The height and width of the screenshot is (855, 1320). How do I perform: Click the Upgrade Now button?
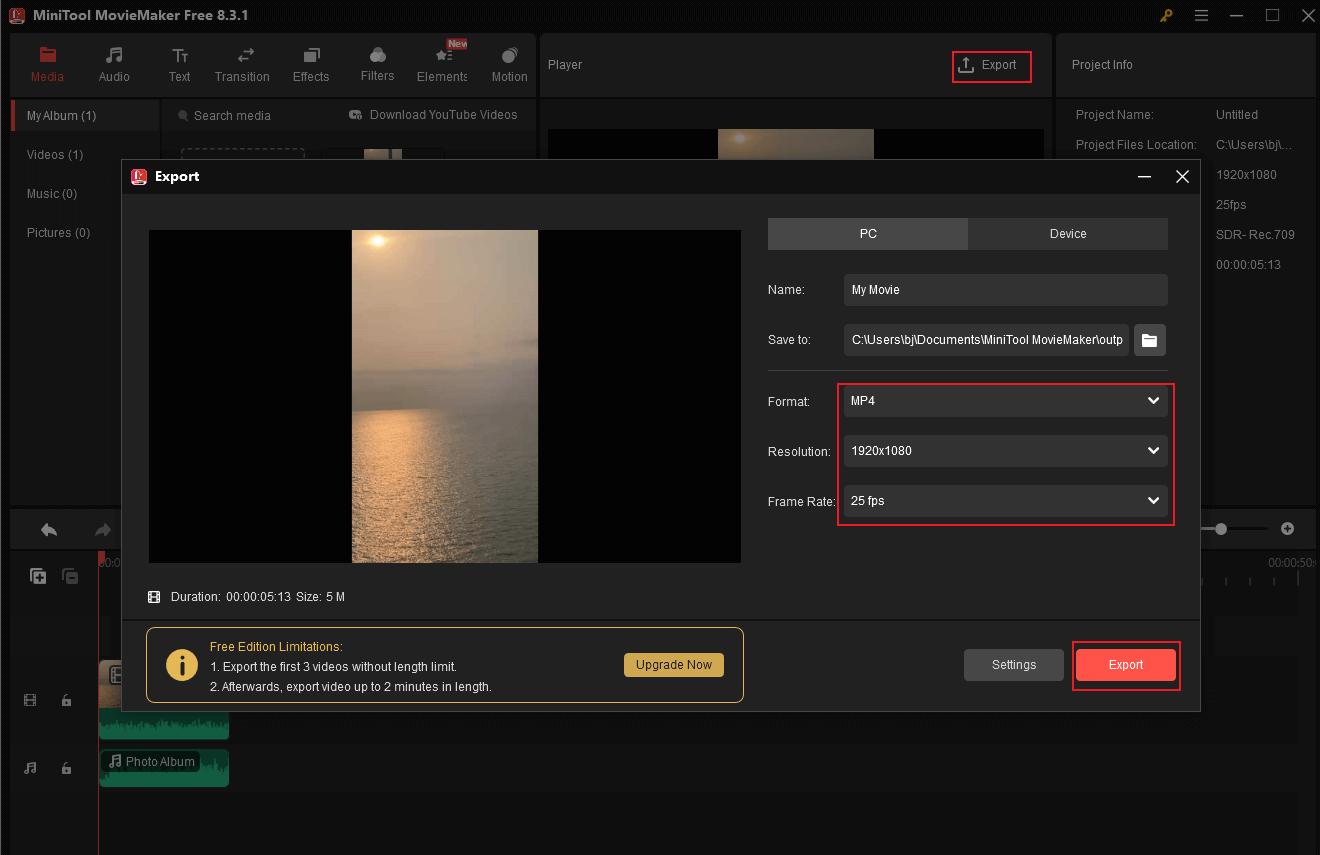pyautogui.click(x=673, y=664)
